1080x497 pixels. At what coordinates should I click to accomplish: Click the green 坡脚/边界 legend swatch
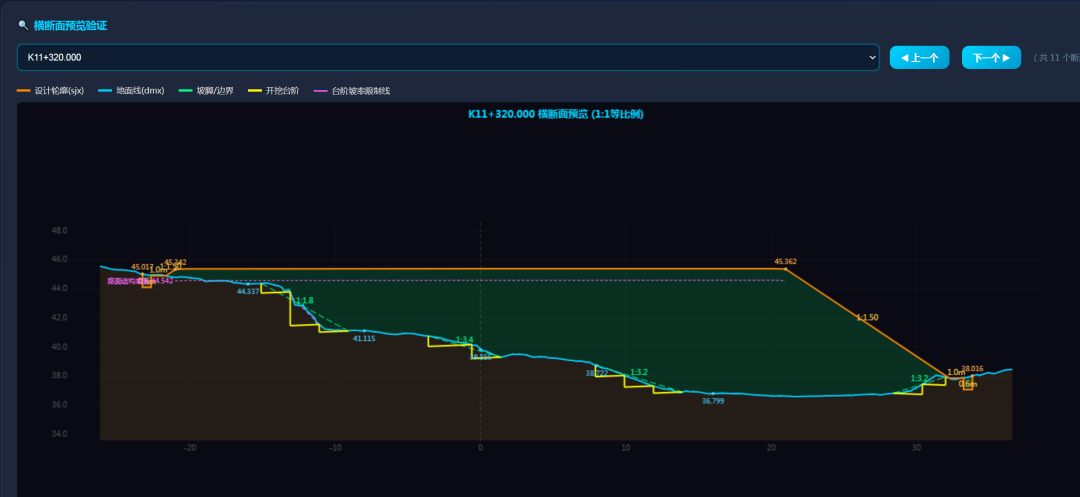click(x=185, y=91)
